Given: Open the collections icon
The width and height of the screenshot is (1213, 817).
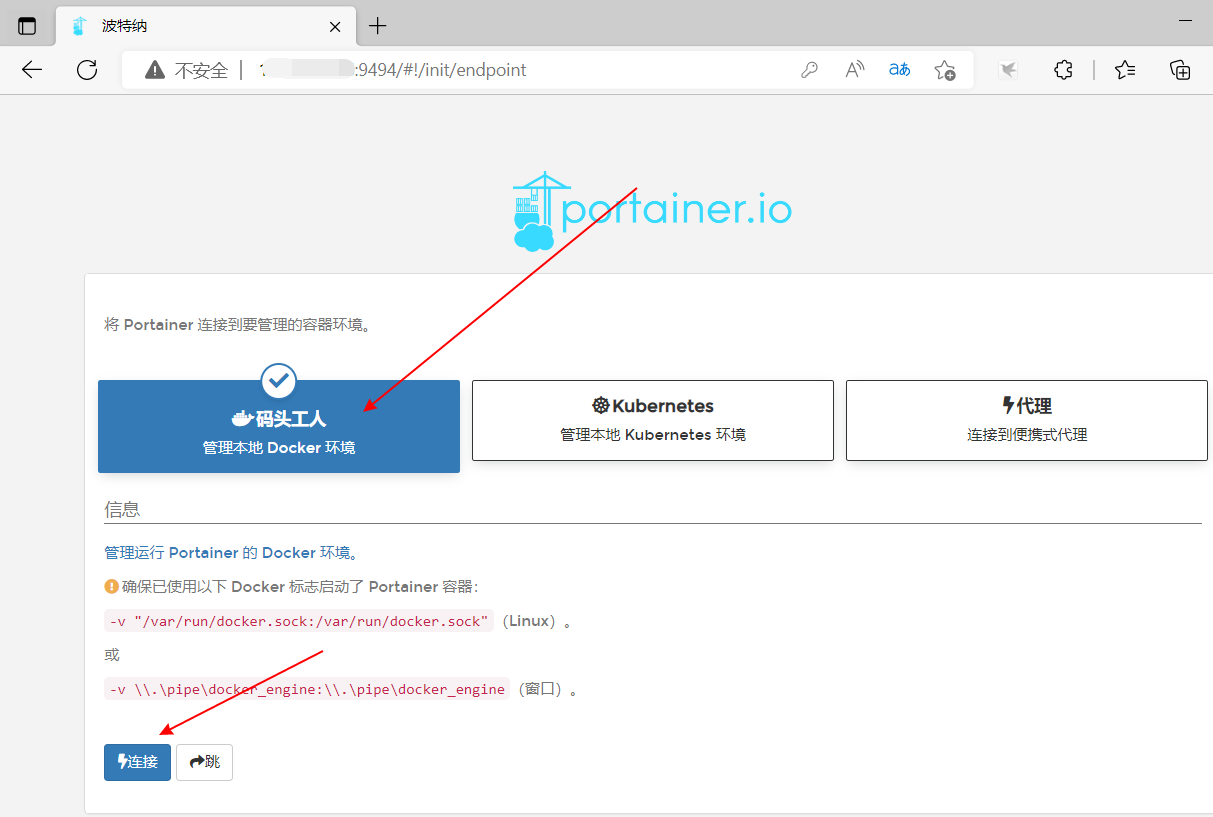Looking at the screenshot, I should [x=1180, y=70].
